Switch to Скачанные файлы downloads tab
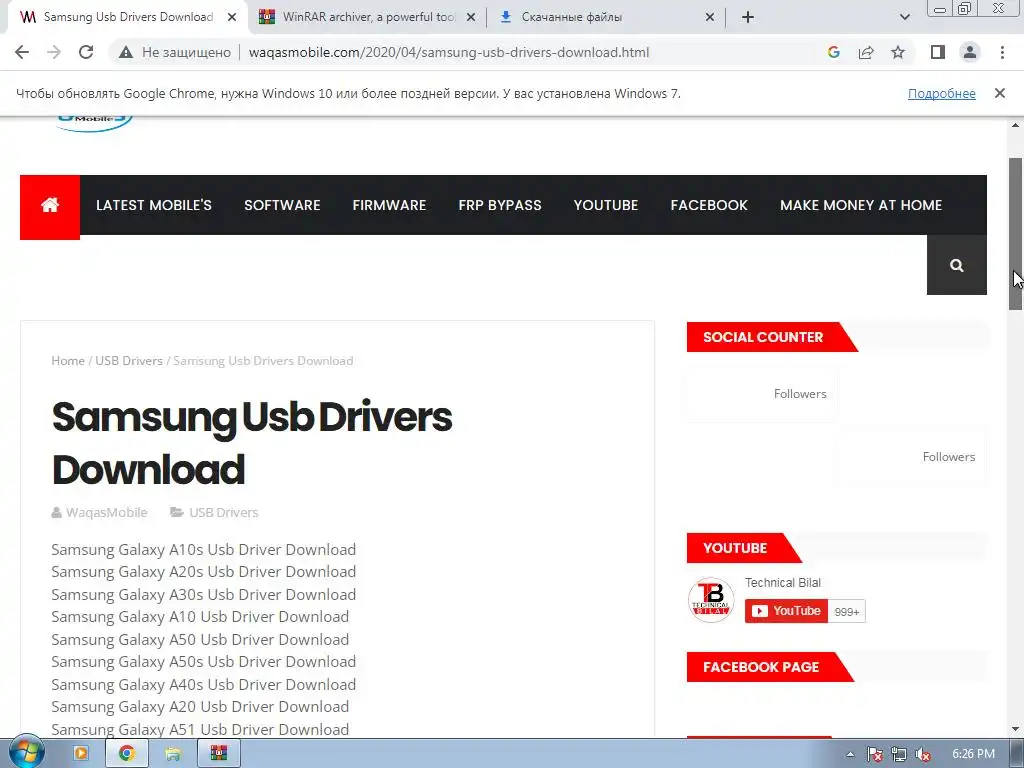 [x=606, y=17]
